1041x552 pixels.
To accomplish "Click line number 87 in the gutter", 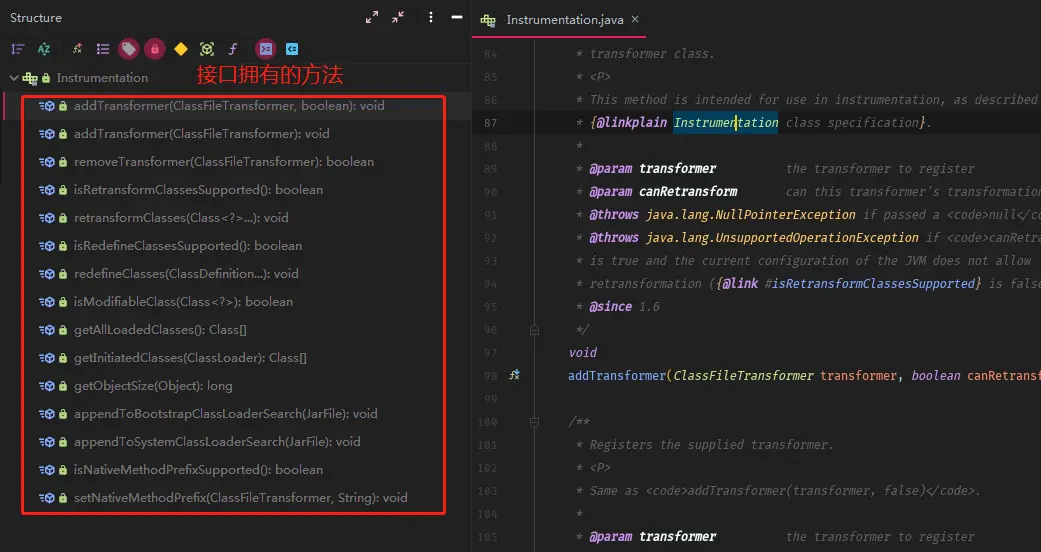I will click(x=490, y=123).
